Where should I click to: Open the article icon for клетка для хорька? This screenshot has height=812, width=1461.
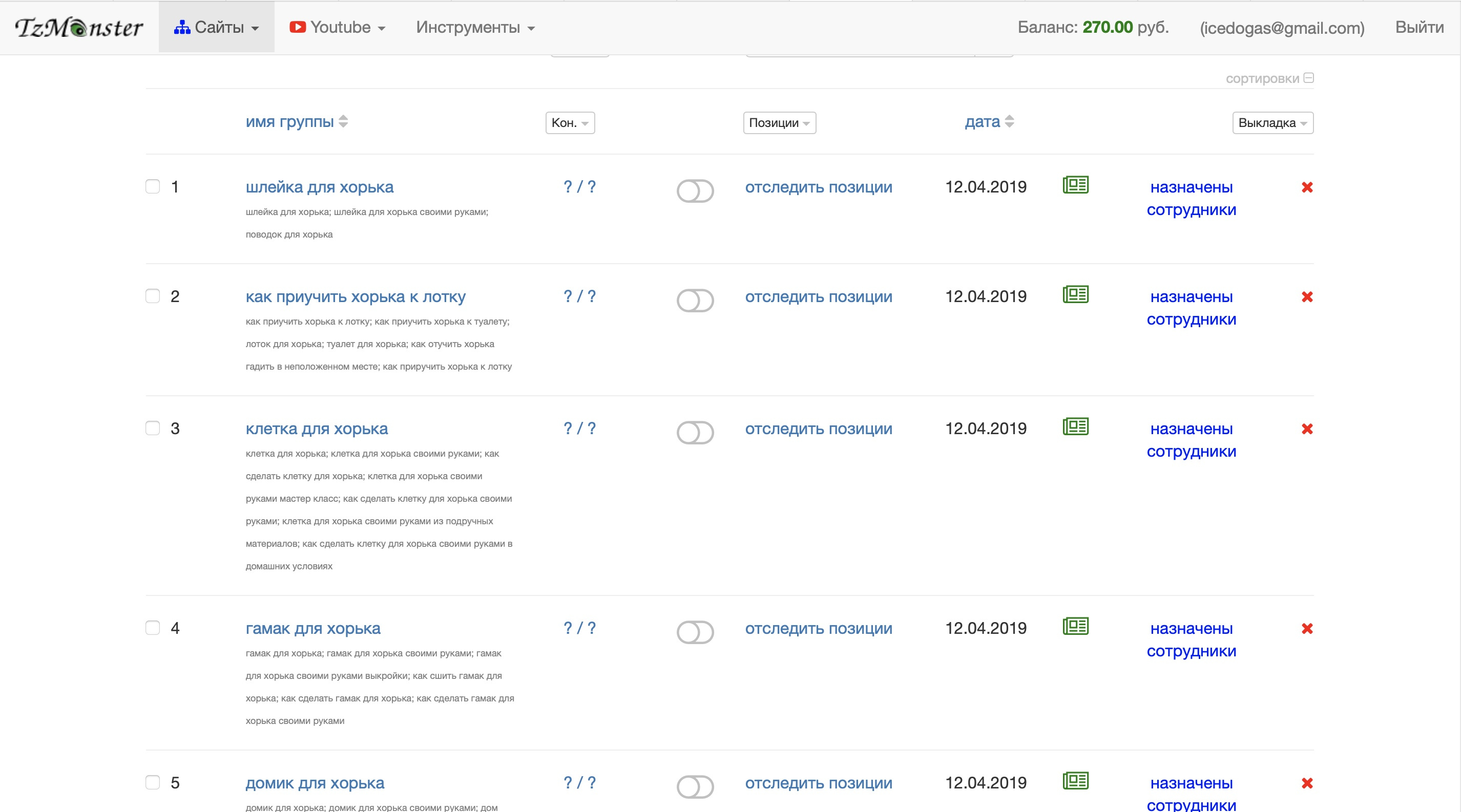pyautogui.click(x=1075, y=426)
